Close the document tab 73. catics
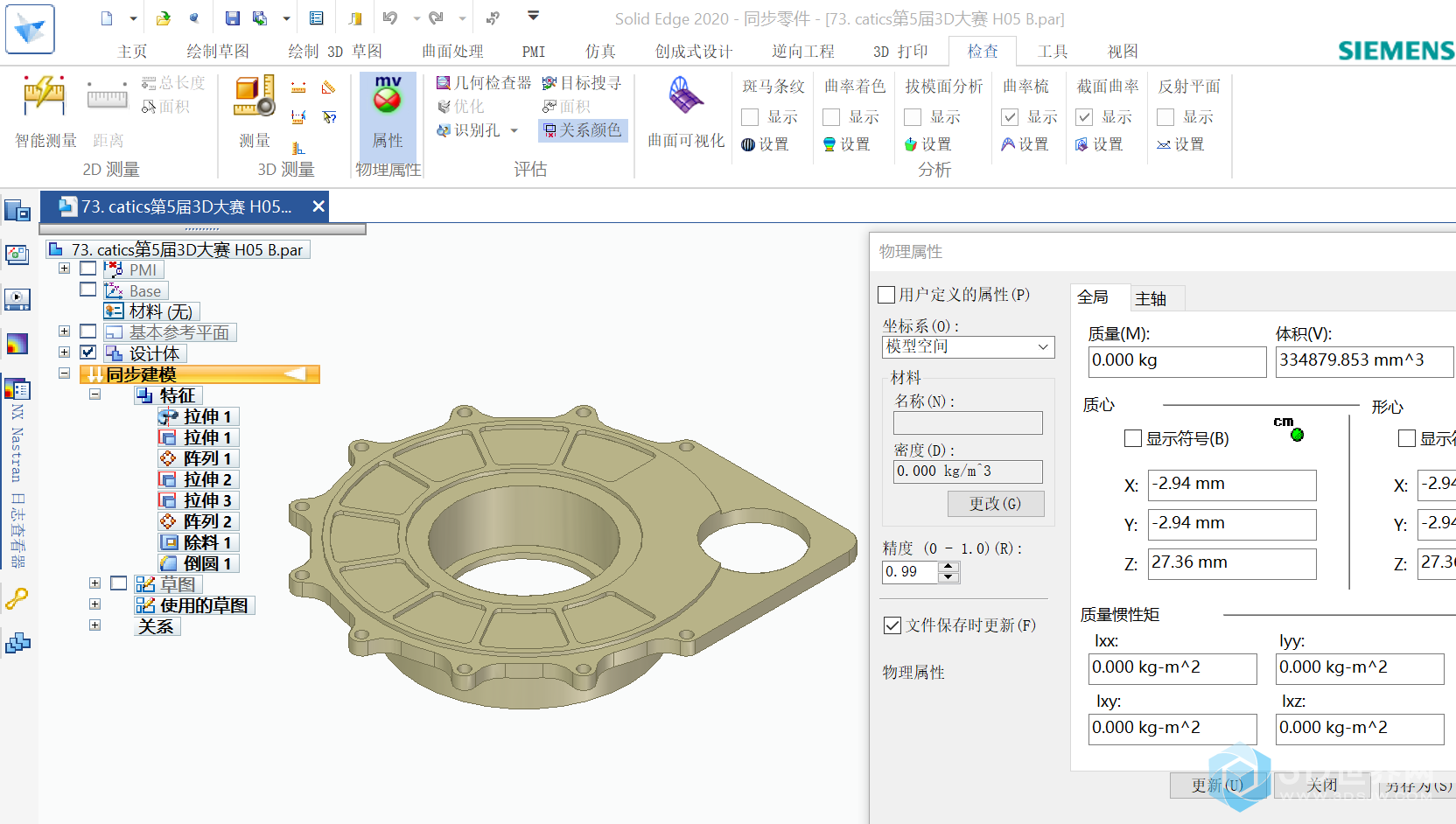Screen dimensions: 1456x824 [318, 206]
